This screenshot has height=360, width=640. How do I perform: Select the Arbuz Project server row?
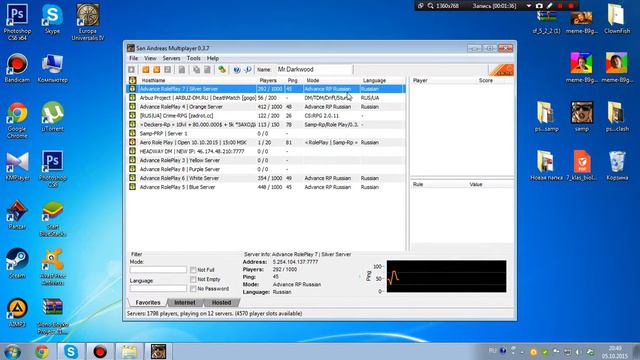pos(266,98)
